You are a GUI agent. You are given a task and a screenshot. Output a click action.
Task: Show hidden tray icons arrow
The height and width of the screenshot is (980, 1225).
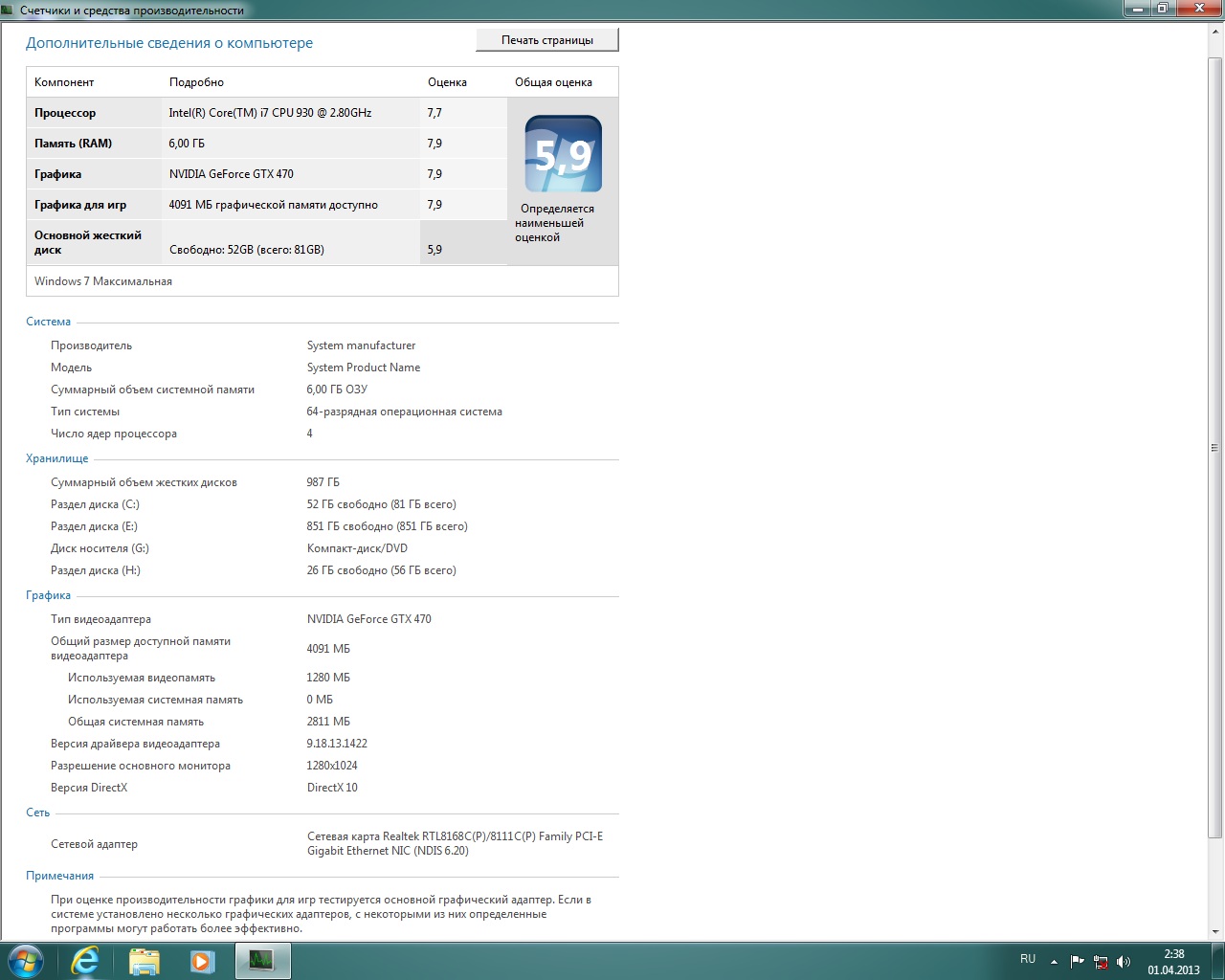tap(1054, 962)
